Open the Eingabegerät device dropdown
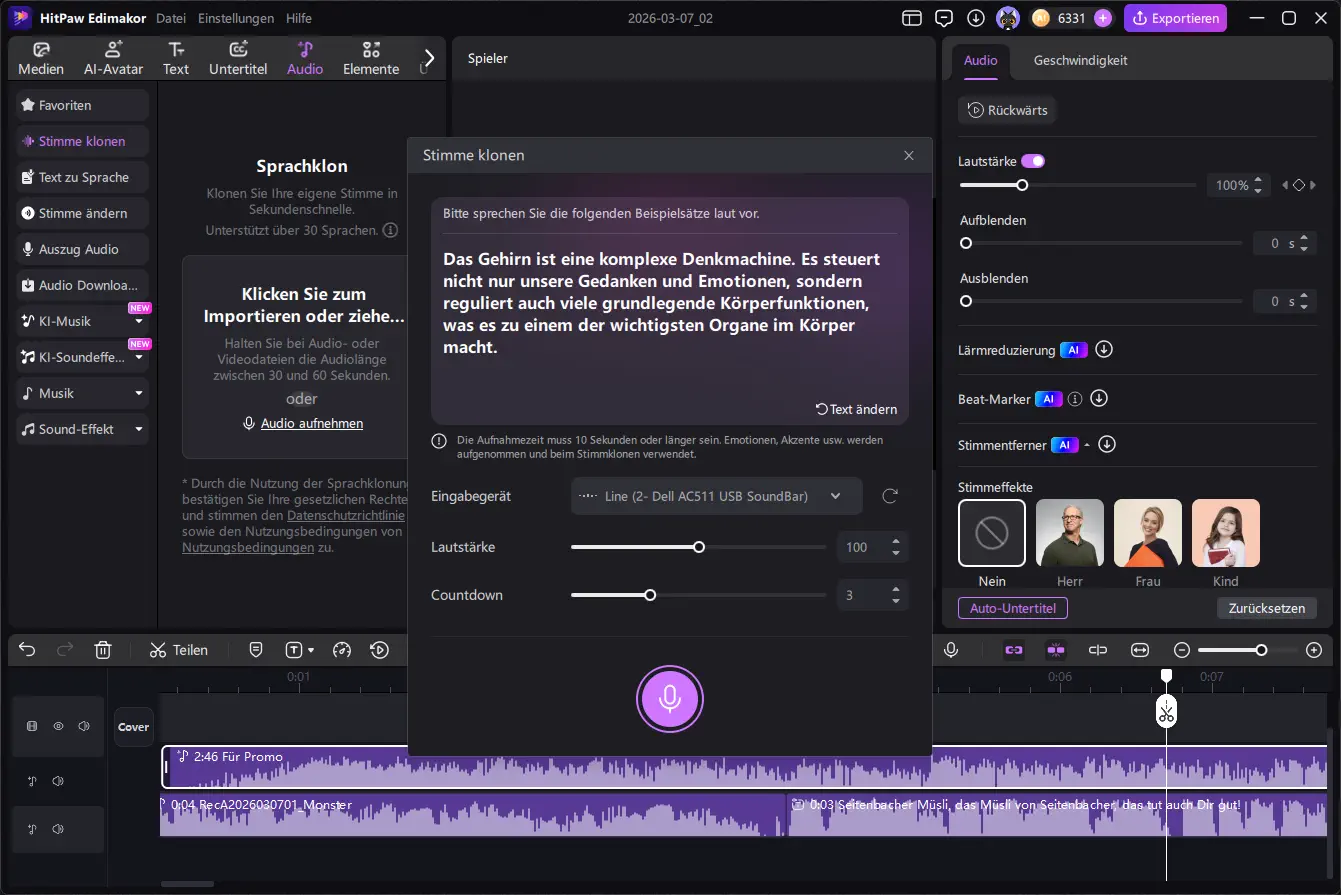 [716, 496]
